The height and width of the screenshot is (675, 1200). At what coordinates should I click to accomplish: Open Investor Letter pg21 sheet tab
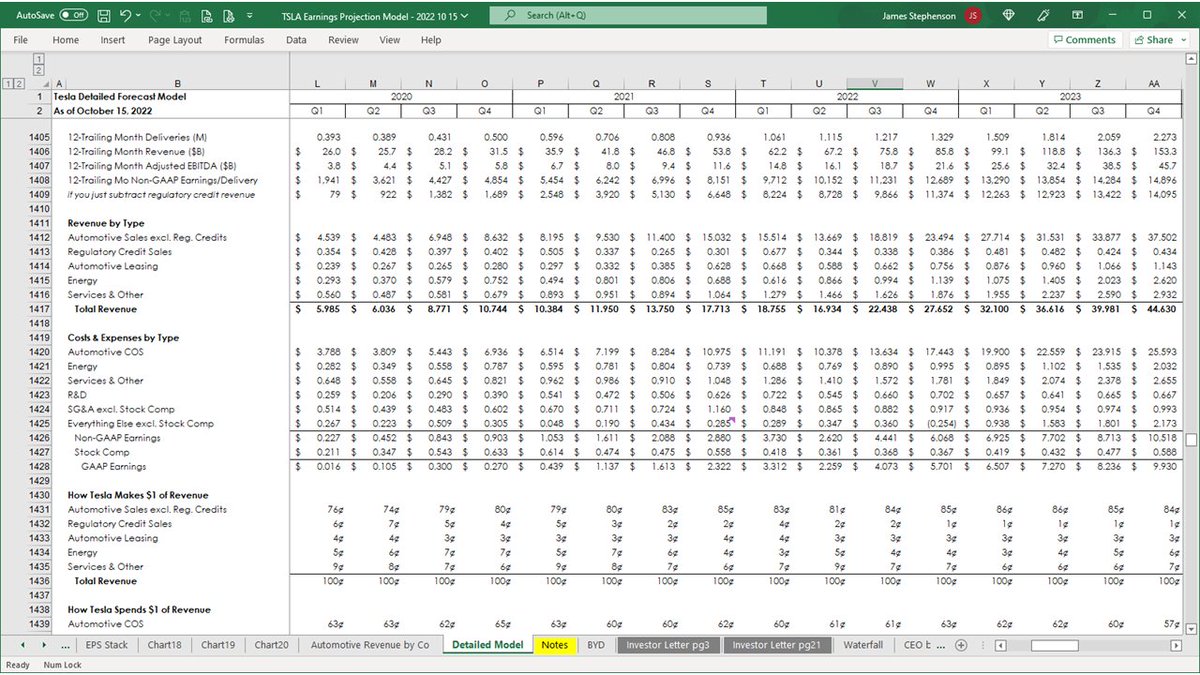click(x=776, y=645)
